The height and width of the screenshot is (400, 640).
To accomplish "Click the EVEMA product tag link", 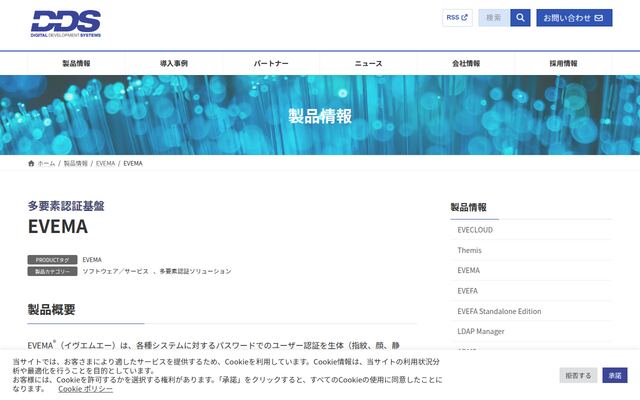I will [x=92, y=260].
